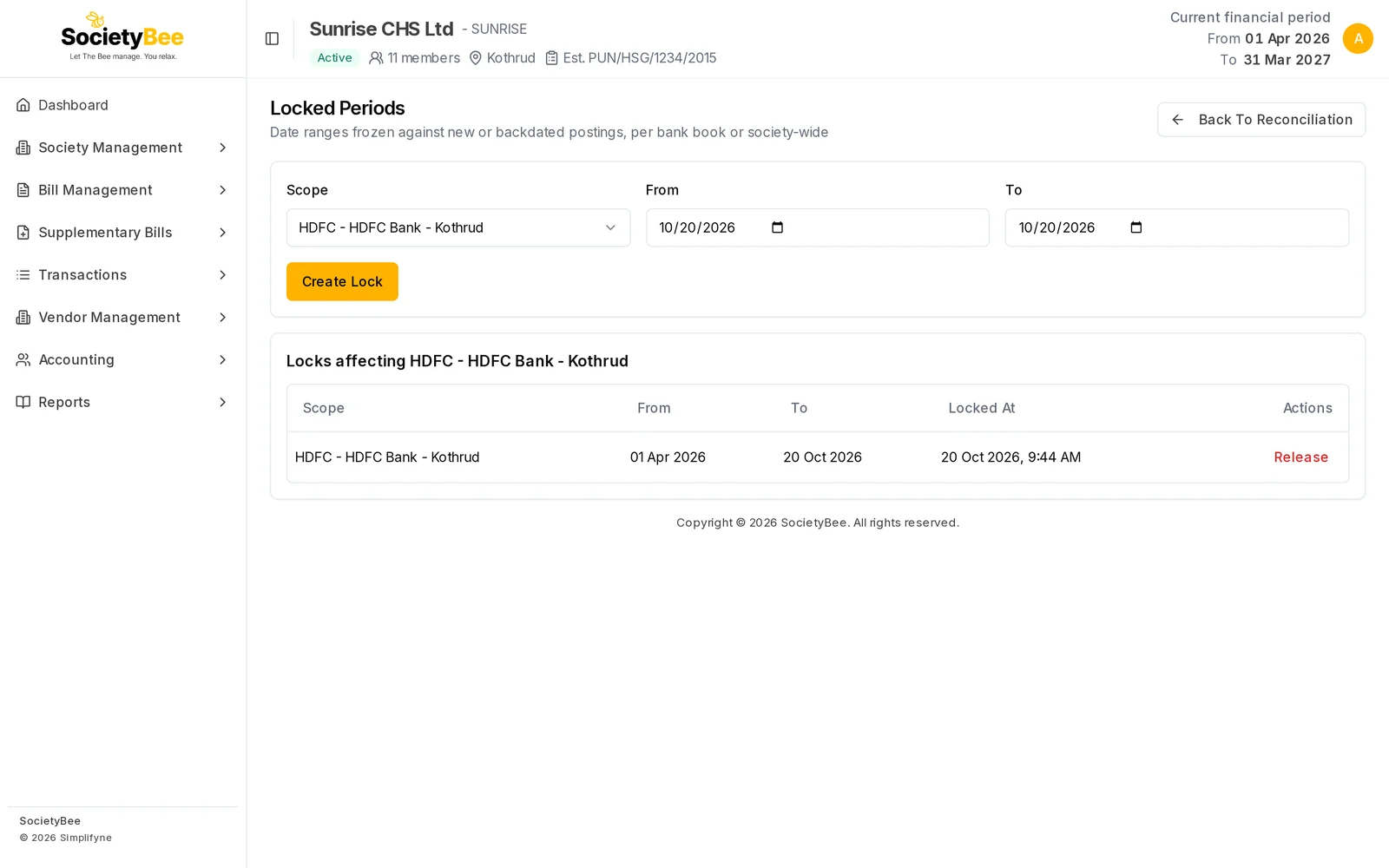Image resolution: width=1389 pixels, height=868 pixels.
Task: Click the back arrow on Back To Reconciliation
Action: tap(1178, 120)
